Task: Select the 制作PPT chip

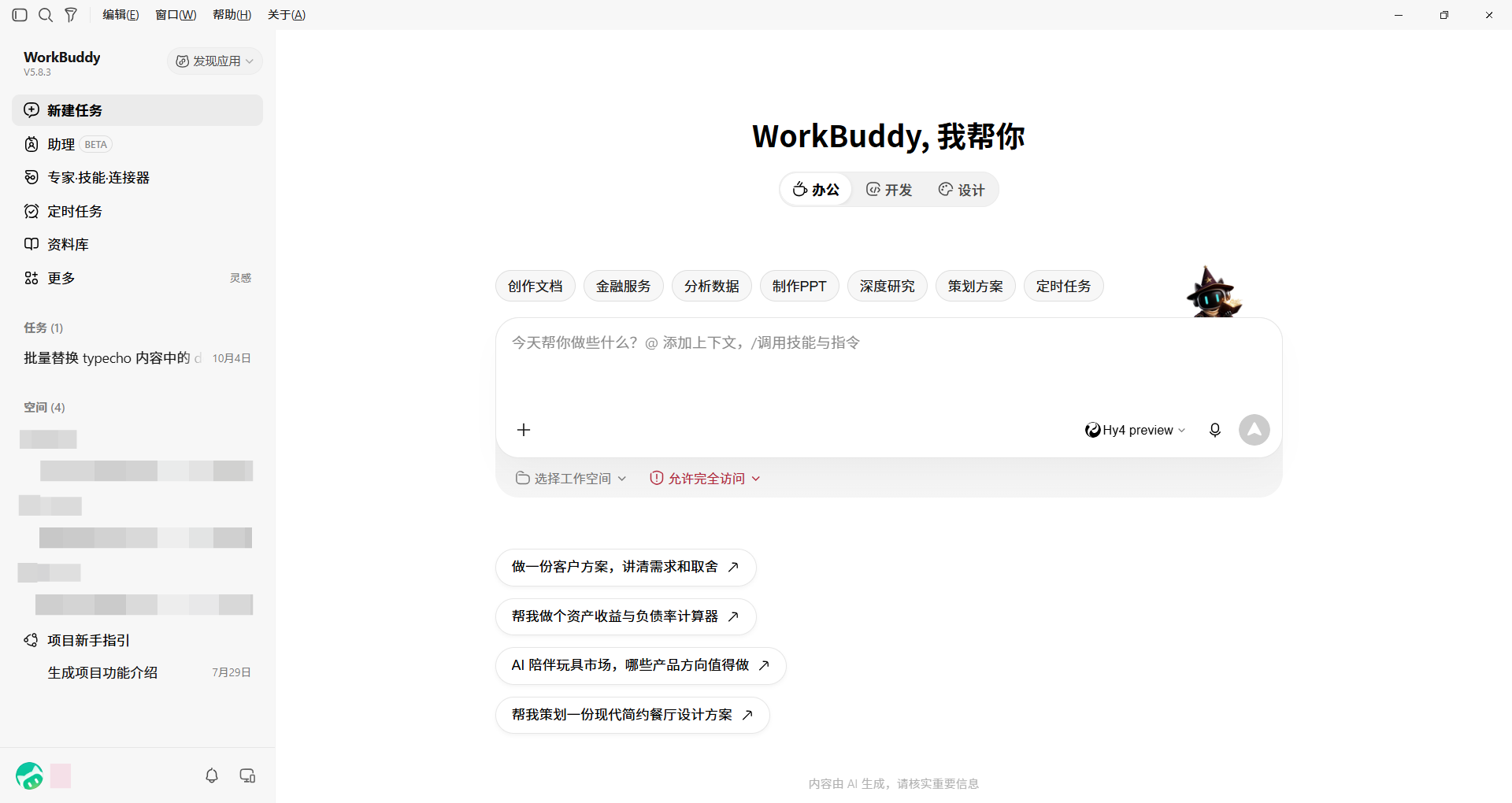Action: (x=799, y=287)
